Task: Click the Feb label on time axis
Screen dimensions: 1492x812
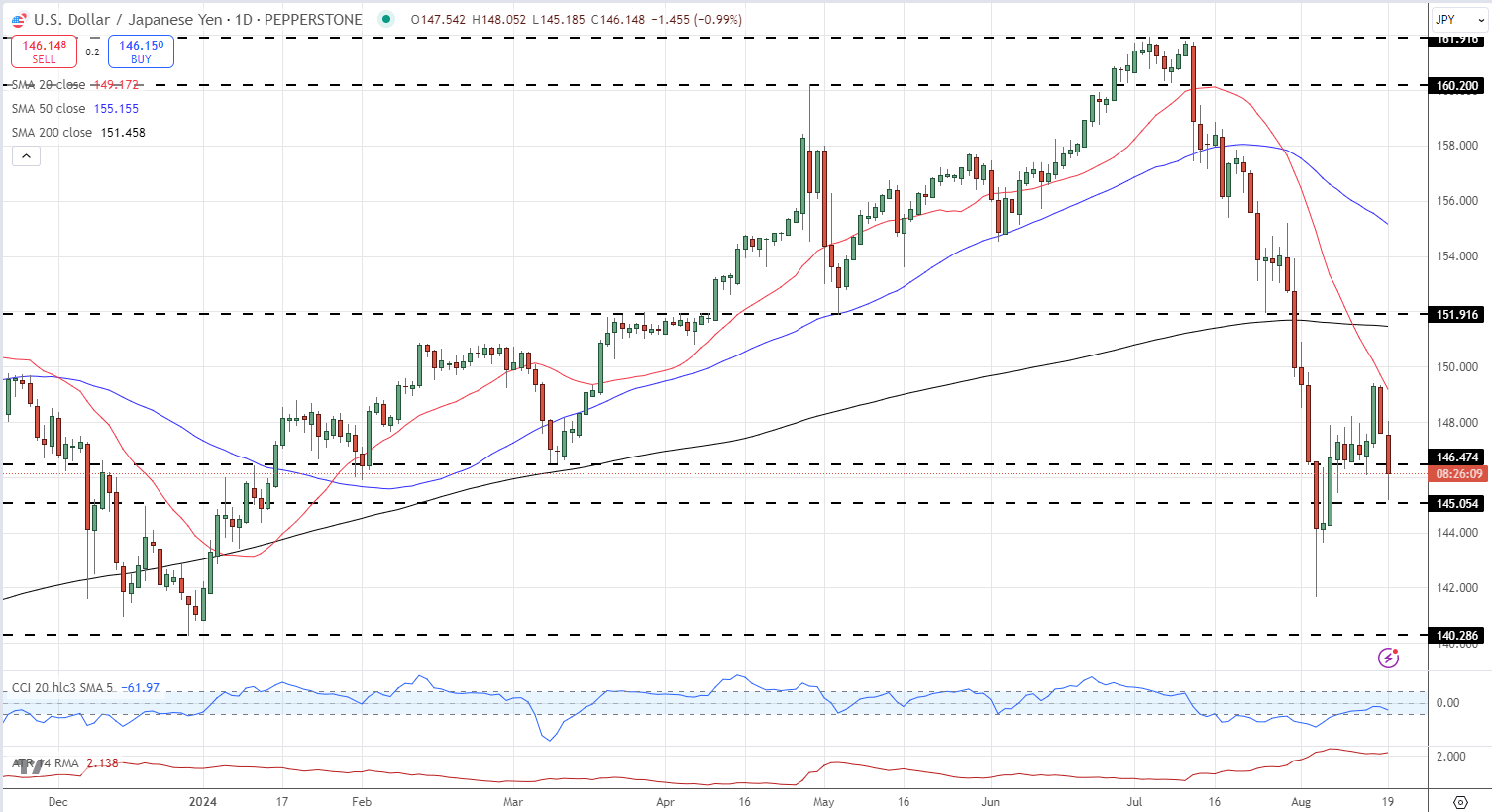Action: [362, 802]
